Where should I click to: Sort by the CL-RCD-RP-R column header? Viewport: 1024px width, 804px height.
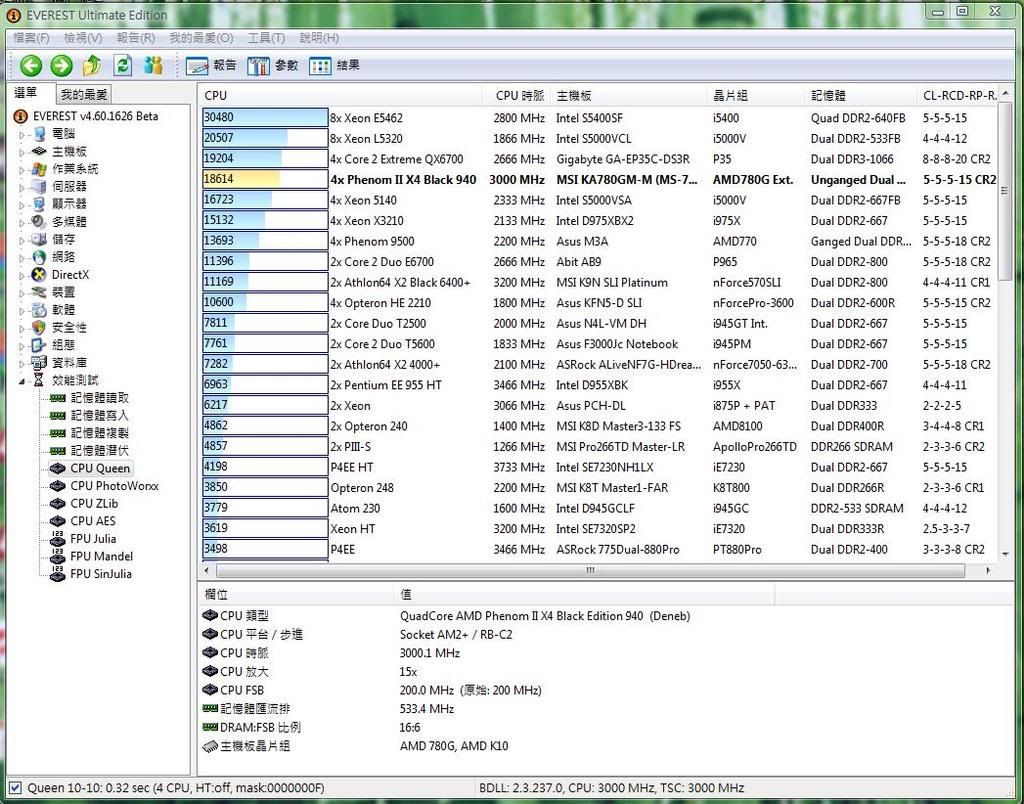tap(958, 95)
